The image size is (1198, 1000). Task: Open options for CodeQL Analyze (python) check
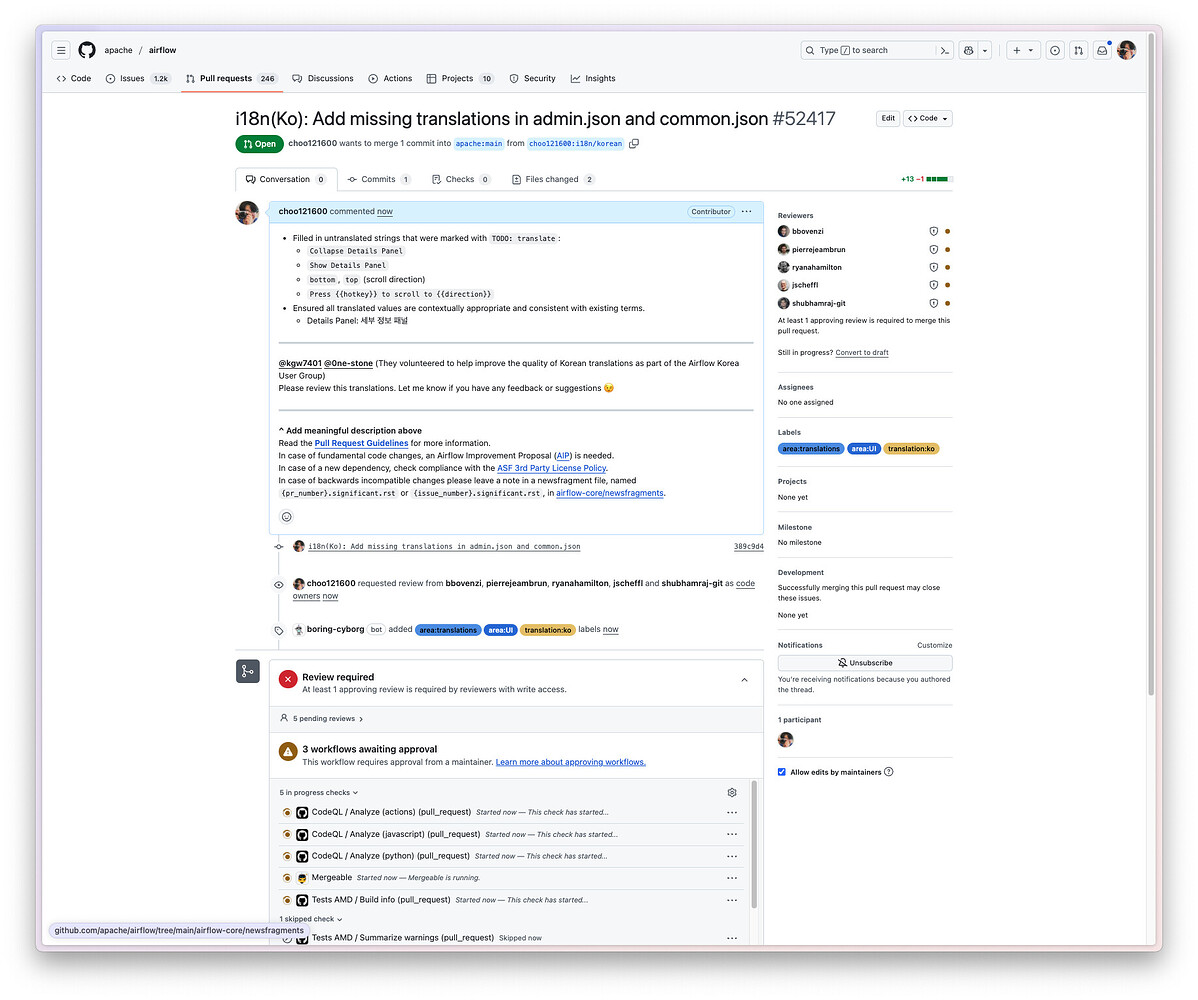(x=732, y=856)
